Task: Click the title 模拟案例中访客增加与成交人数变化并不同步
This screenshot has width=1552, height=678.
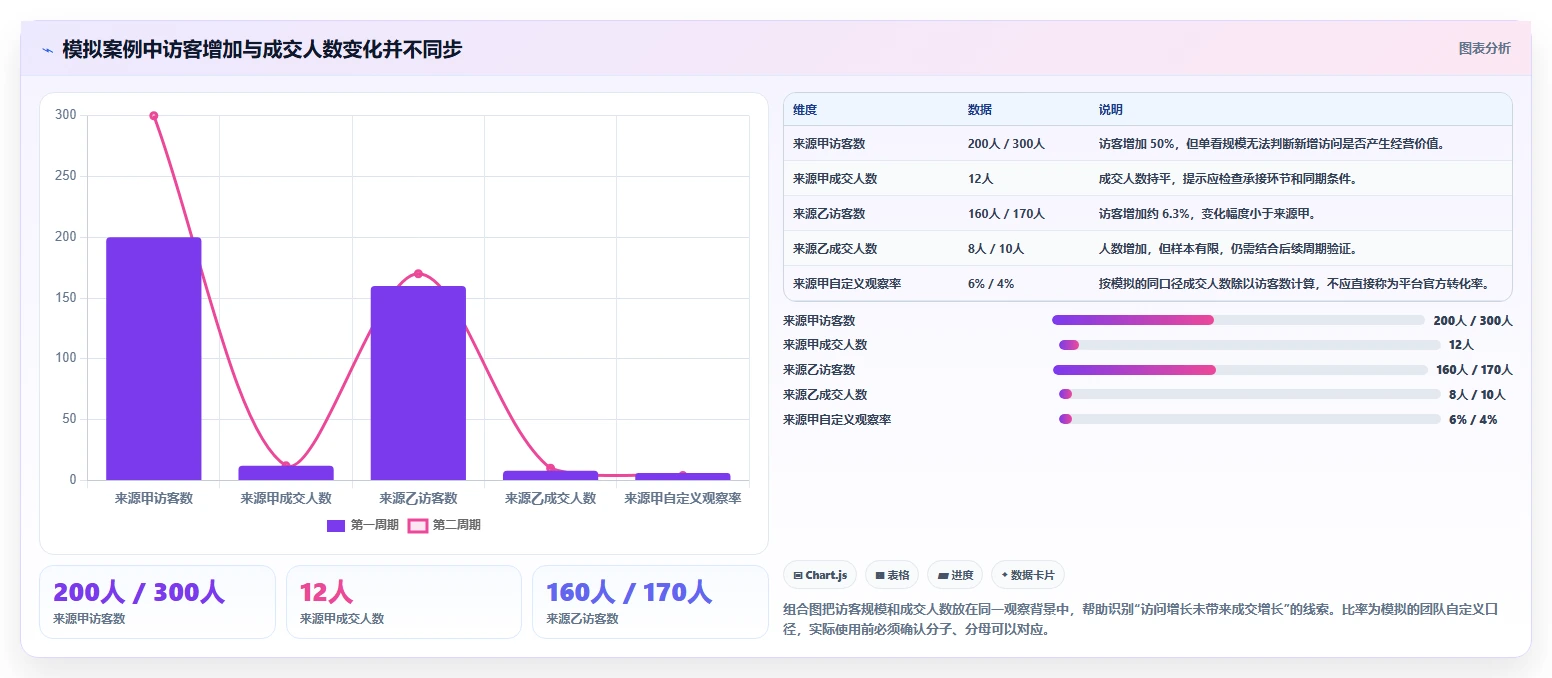Action: tap(262, 49)
